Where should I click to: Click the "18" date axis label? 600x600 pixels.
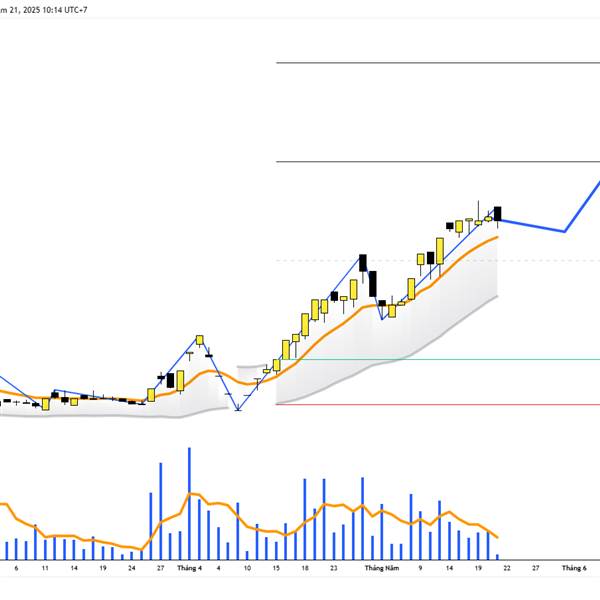305,568
